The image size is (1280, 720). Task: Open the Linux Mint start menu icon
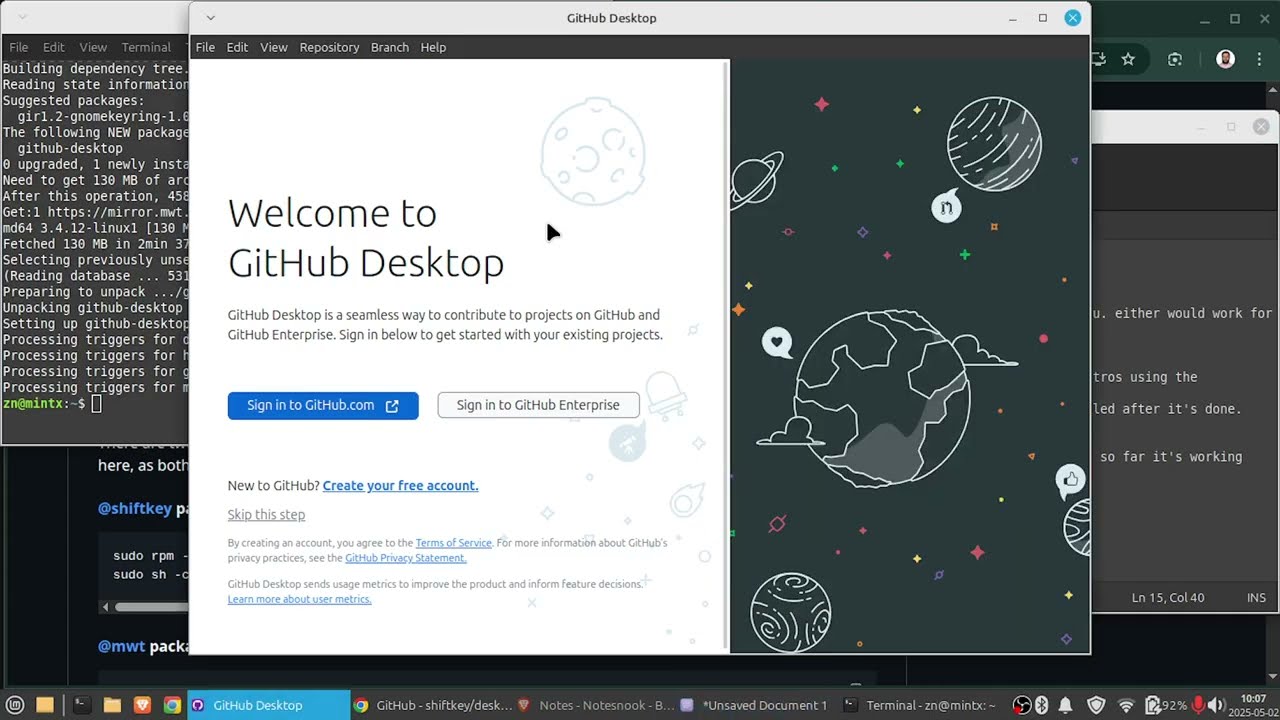coord(15,705)
